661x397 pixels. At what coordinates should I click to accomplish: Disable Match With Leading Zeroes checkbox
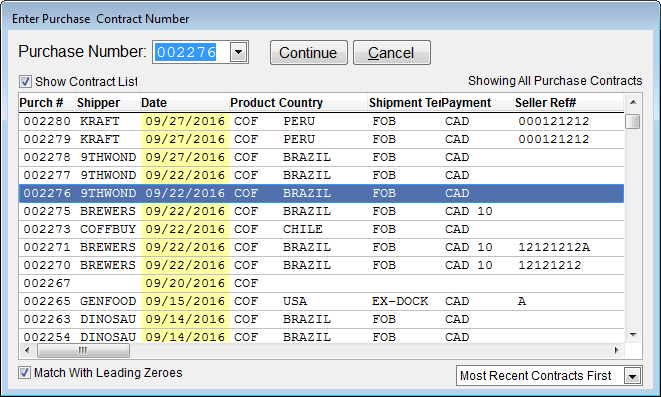point(24,373)
